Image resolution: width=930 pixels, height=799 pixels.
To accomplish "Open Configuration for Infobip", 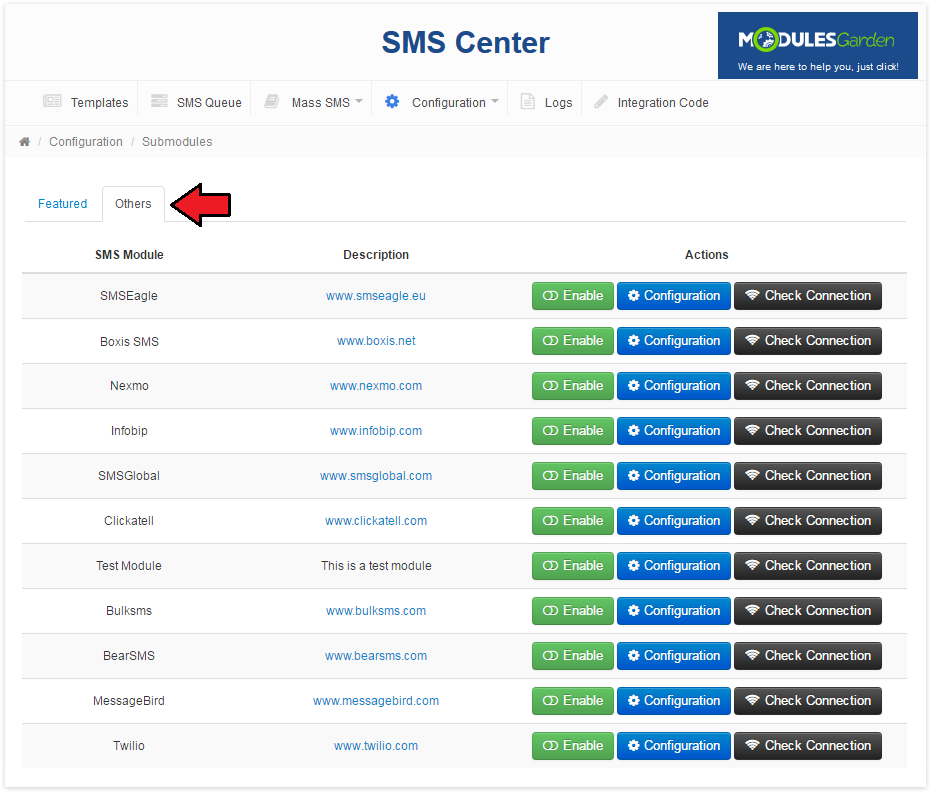I will (x=674, y=431).
